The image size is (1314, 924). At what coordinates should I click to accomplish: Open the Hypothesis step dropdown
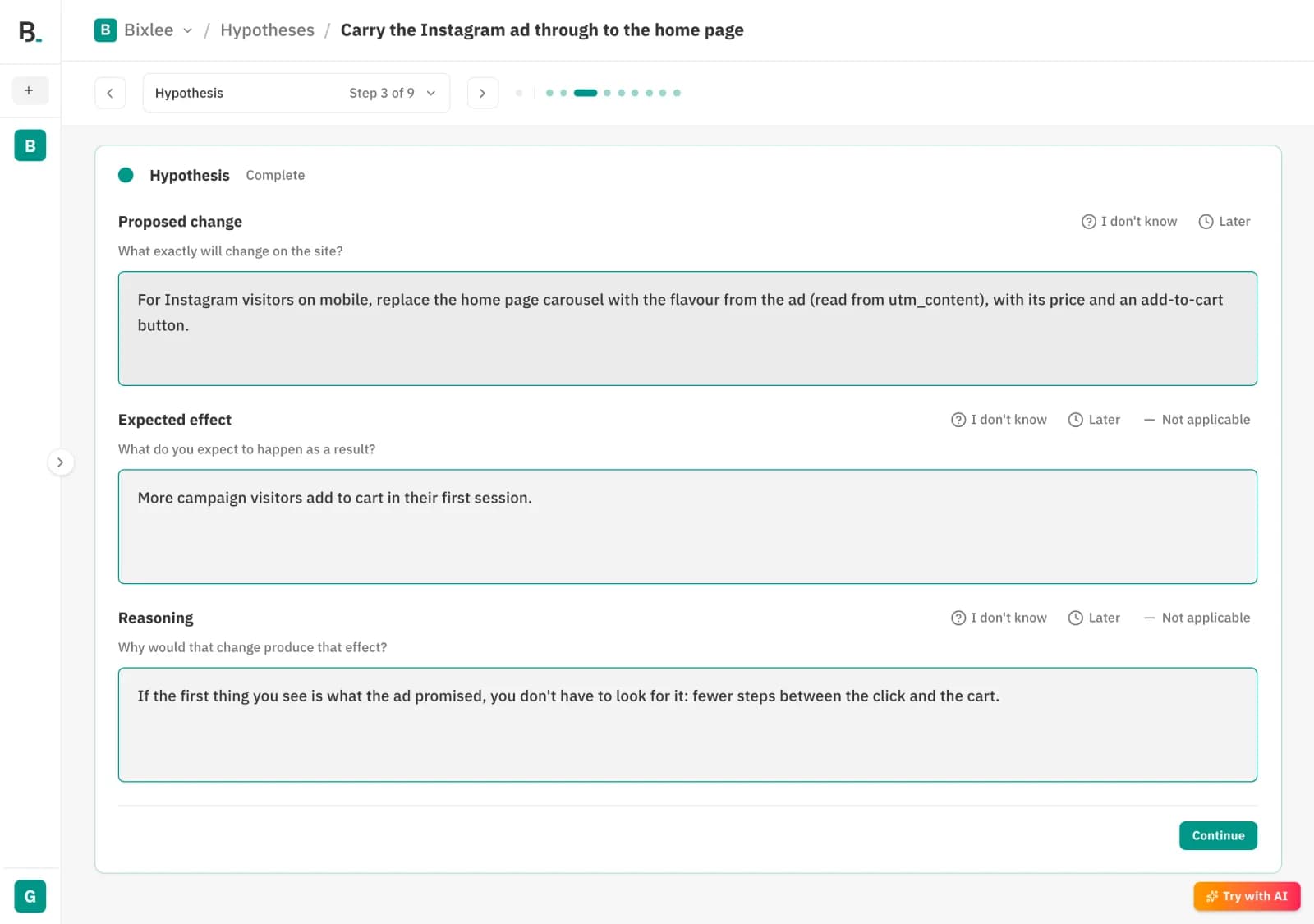[x=296, y=93]
